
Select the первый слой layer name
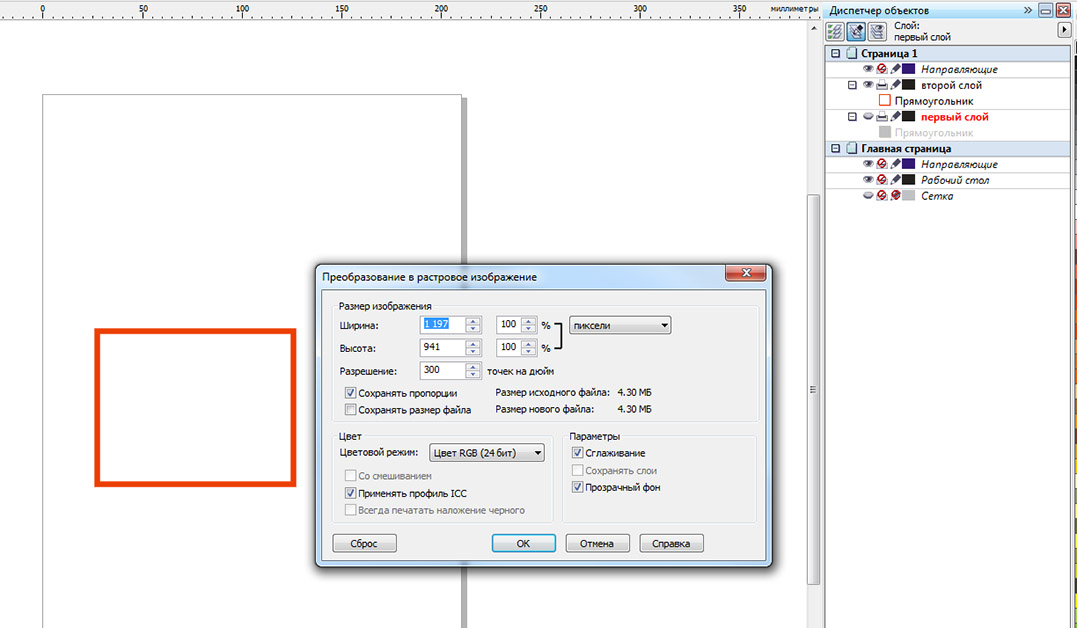[955, 117]
